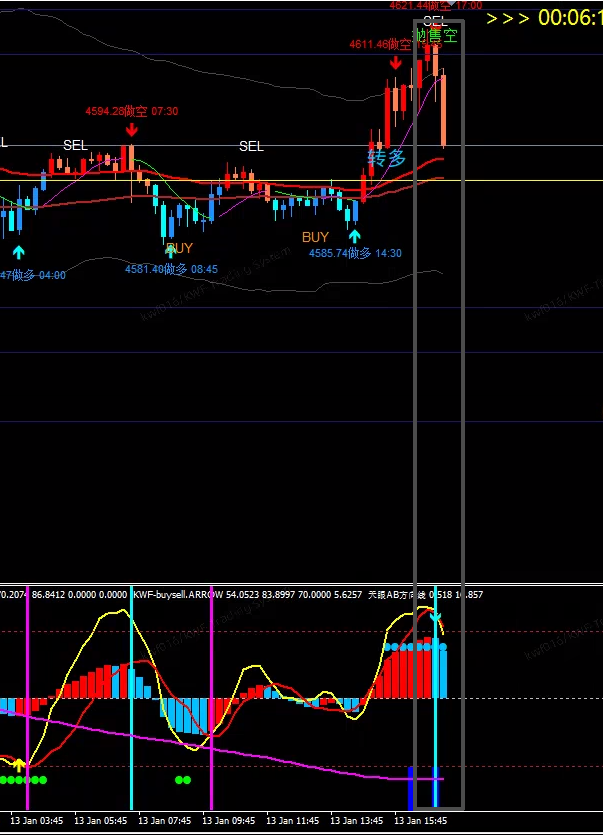
Task: Click the red sell arrow below 4611.46 label
Action: [395, 63]
